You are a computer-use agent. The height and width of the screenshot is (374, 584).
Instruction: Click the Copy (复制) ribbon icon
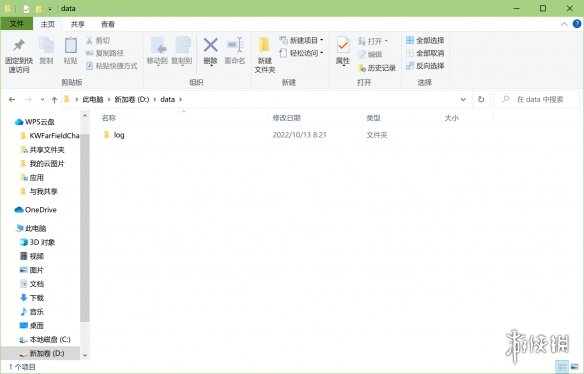pos(47,46)
